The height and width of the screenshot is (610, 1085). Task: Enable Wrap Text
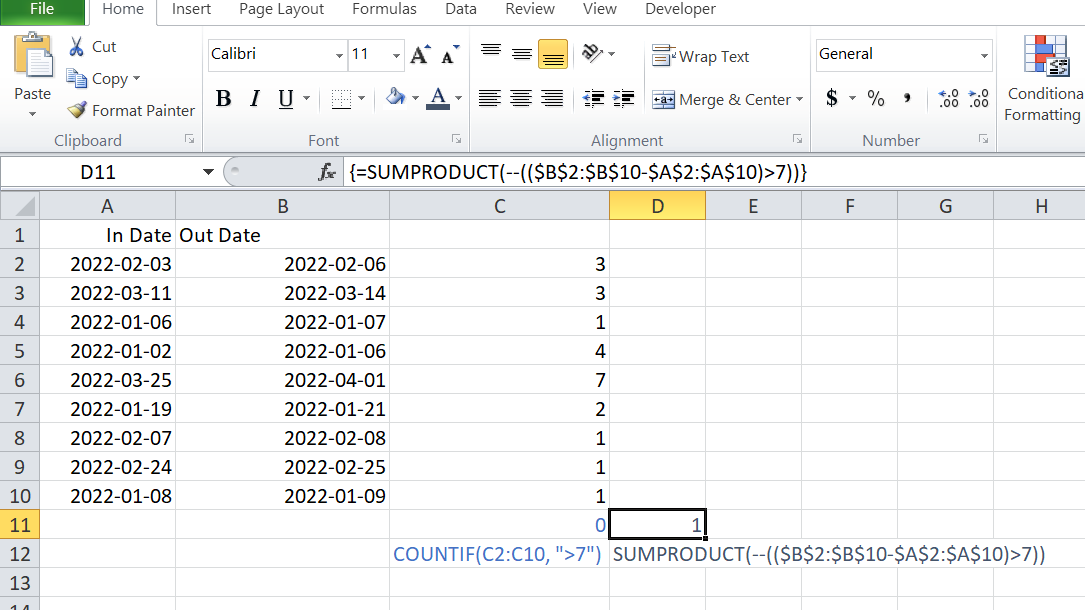pos(700,56)
